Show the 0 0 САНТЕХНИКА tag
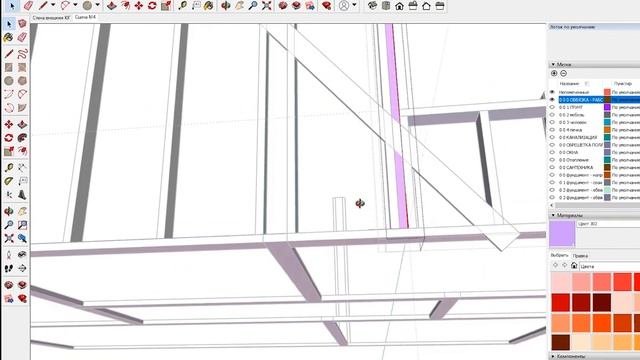Screen dimensions: 640x360 pos(552,167)
